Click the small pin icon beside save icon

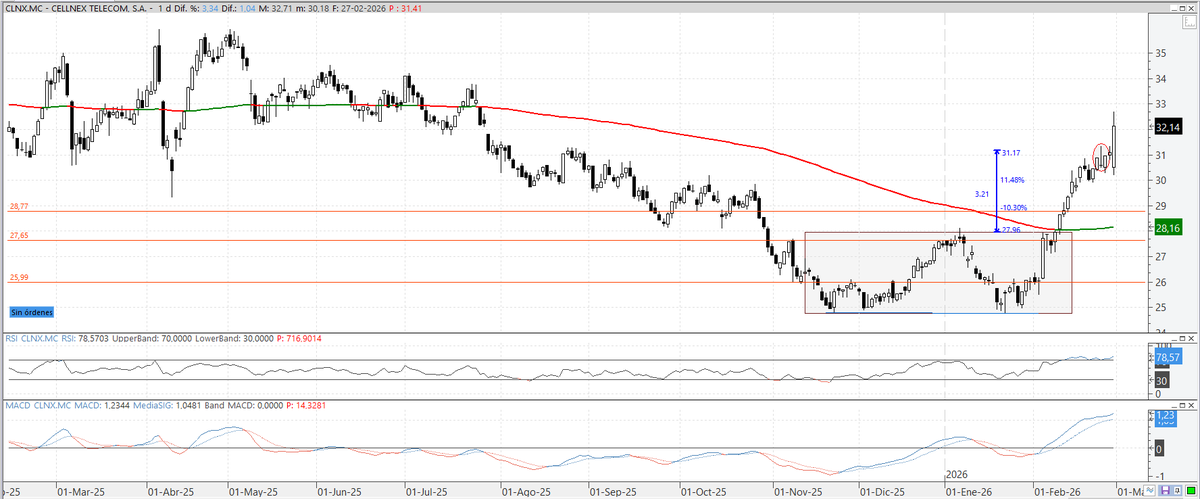click(1178, 490)
